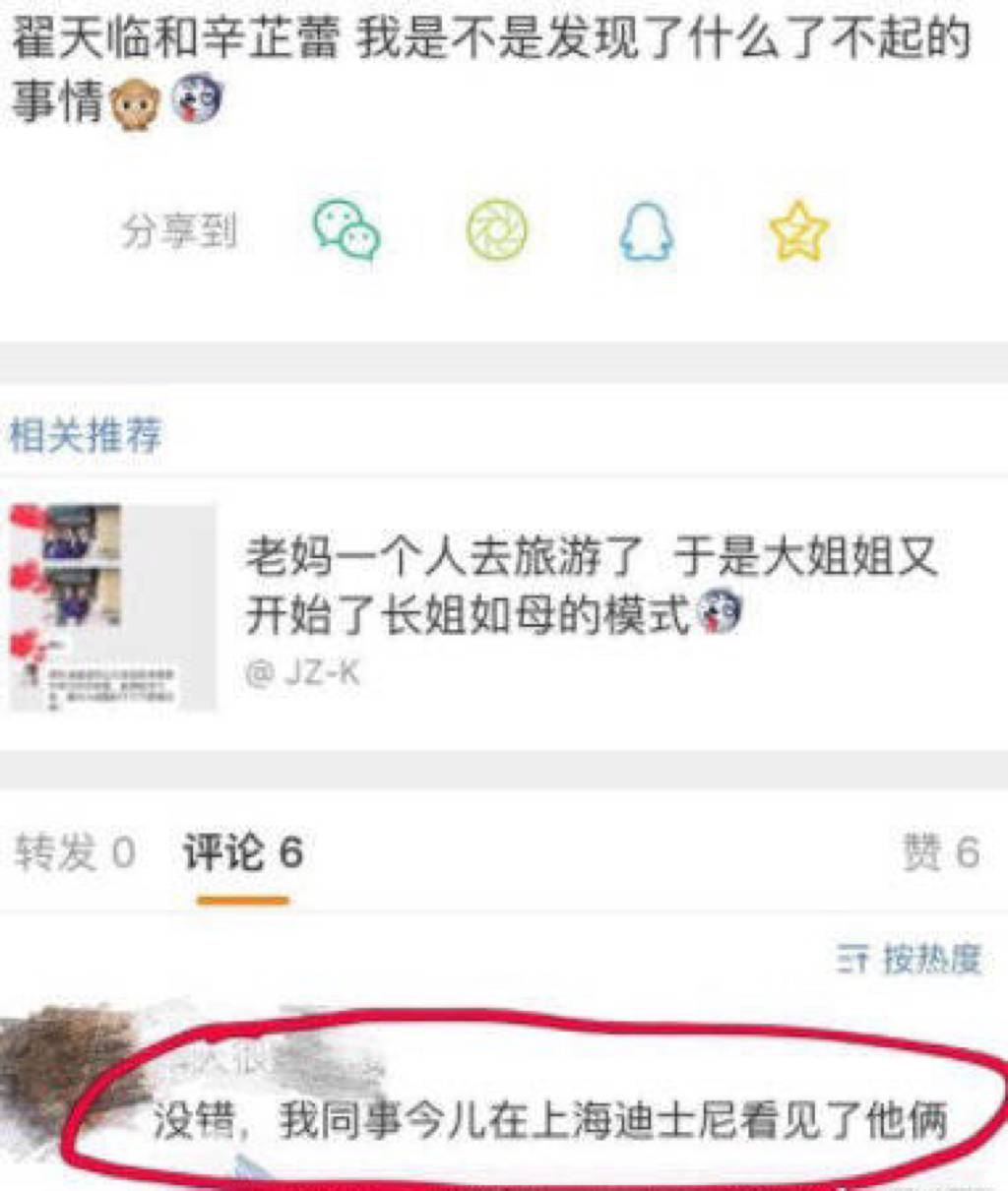Viewport: 1008px width, 1191px height.
Task: Switch to the 转发 0 tab
Action: pos(75,852)
